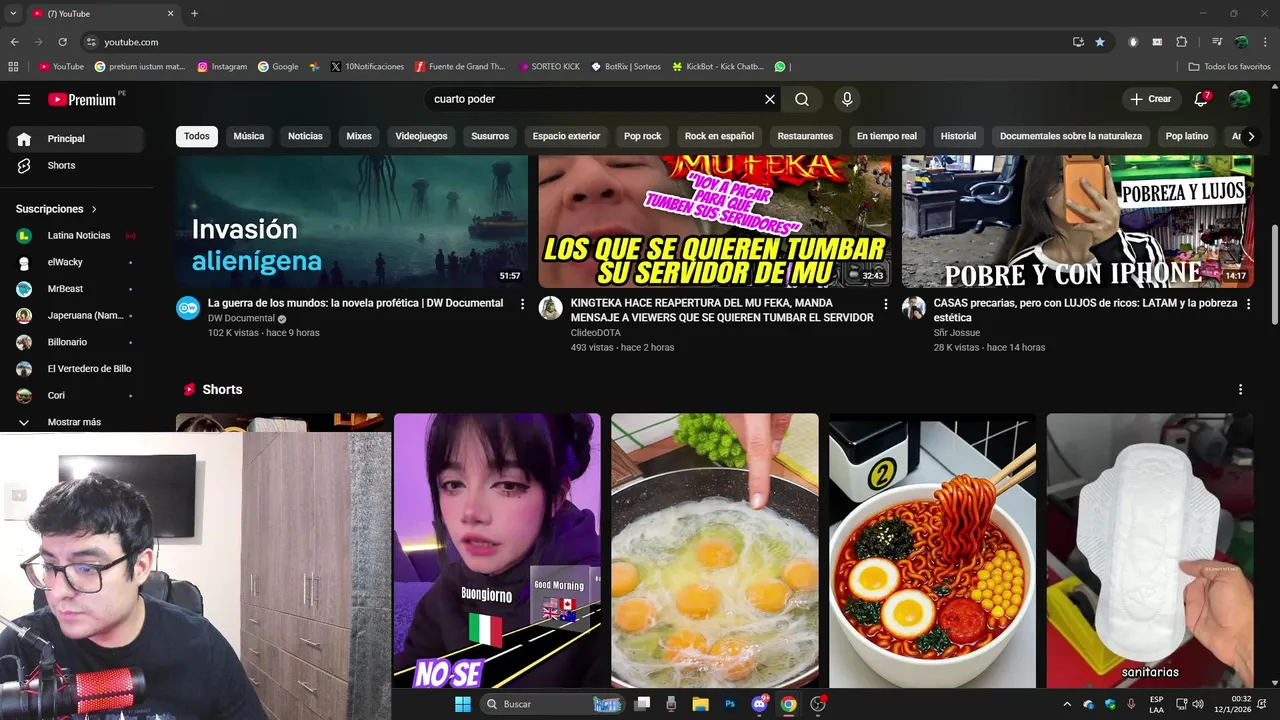Open Shorts section options menu

[x=1240, y=389]
